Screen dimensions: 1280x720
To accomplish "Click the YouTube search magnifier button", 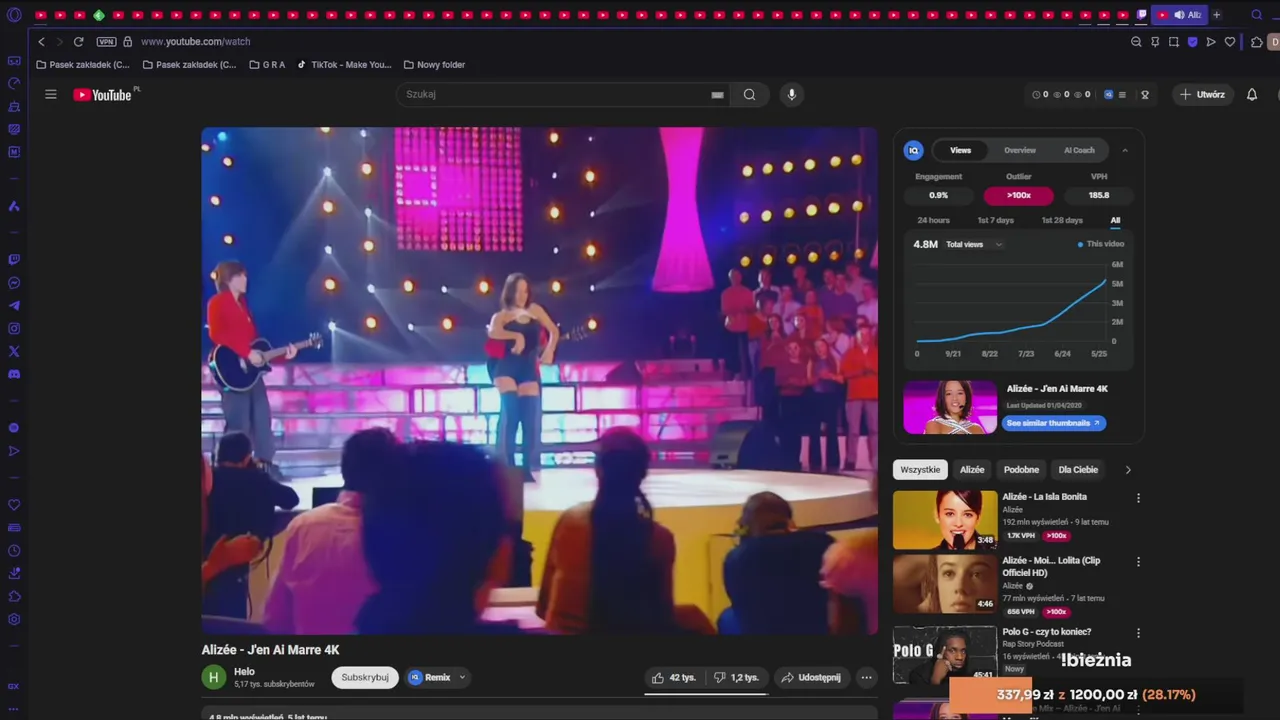I will 749,94.
